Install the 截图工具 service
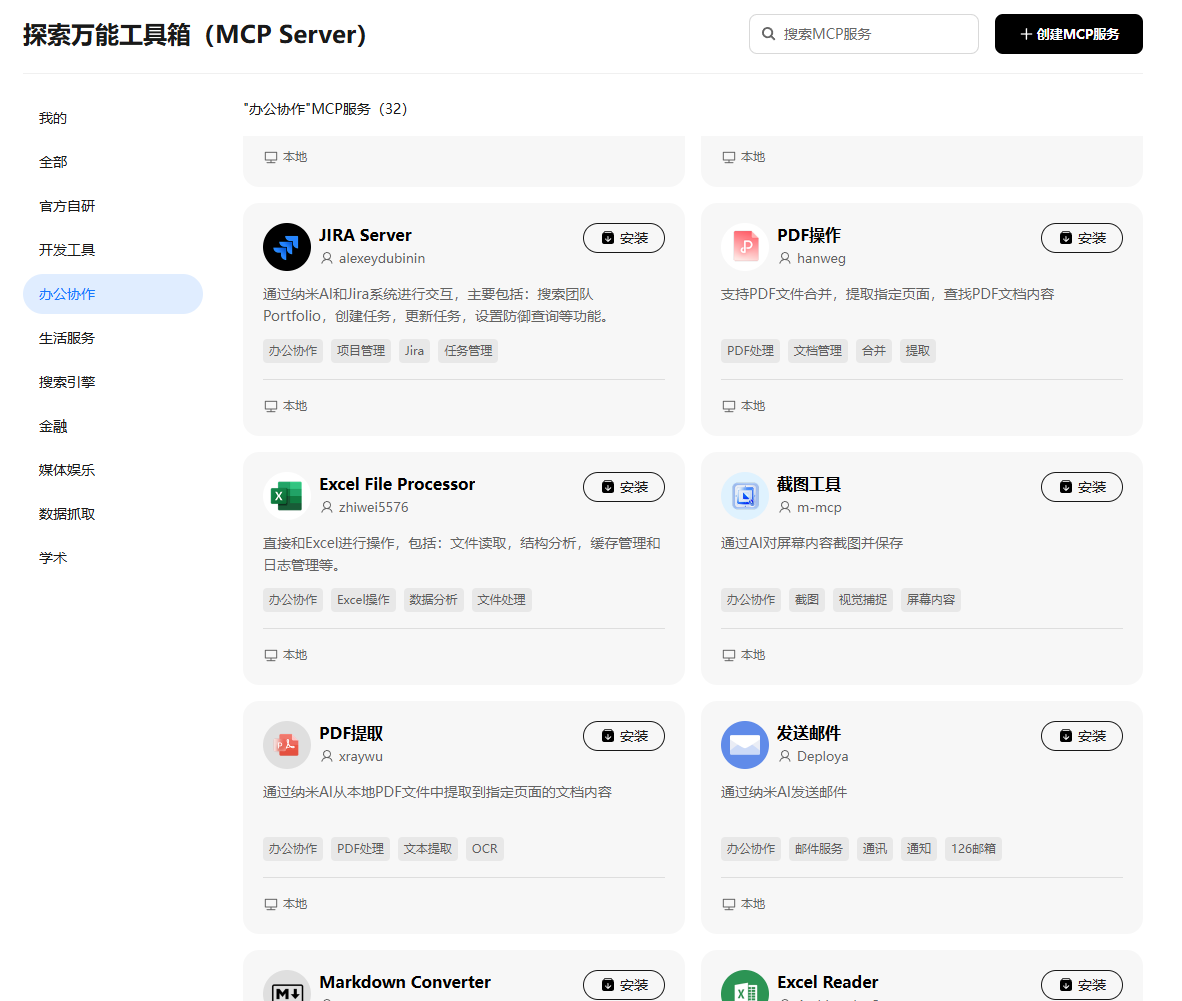This screenshot has width=1182, height=1001. coord(1082,487)
